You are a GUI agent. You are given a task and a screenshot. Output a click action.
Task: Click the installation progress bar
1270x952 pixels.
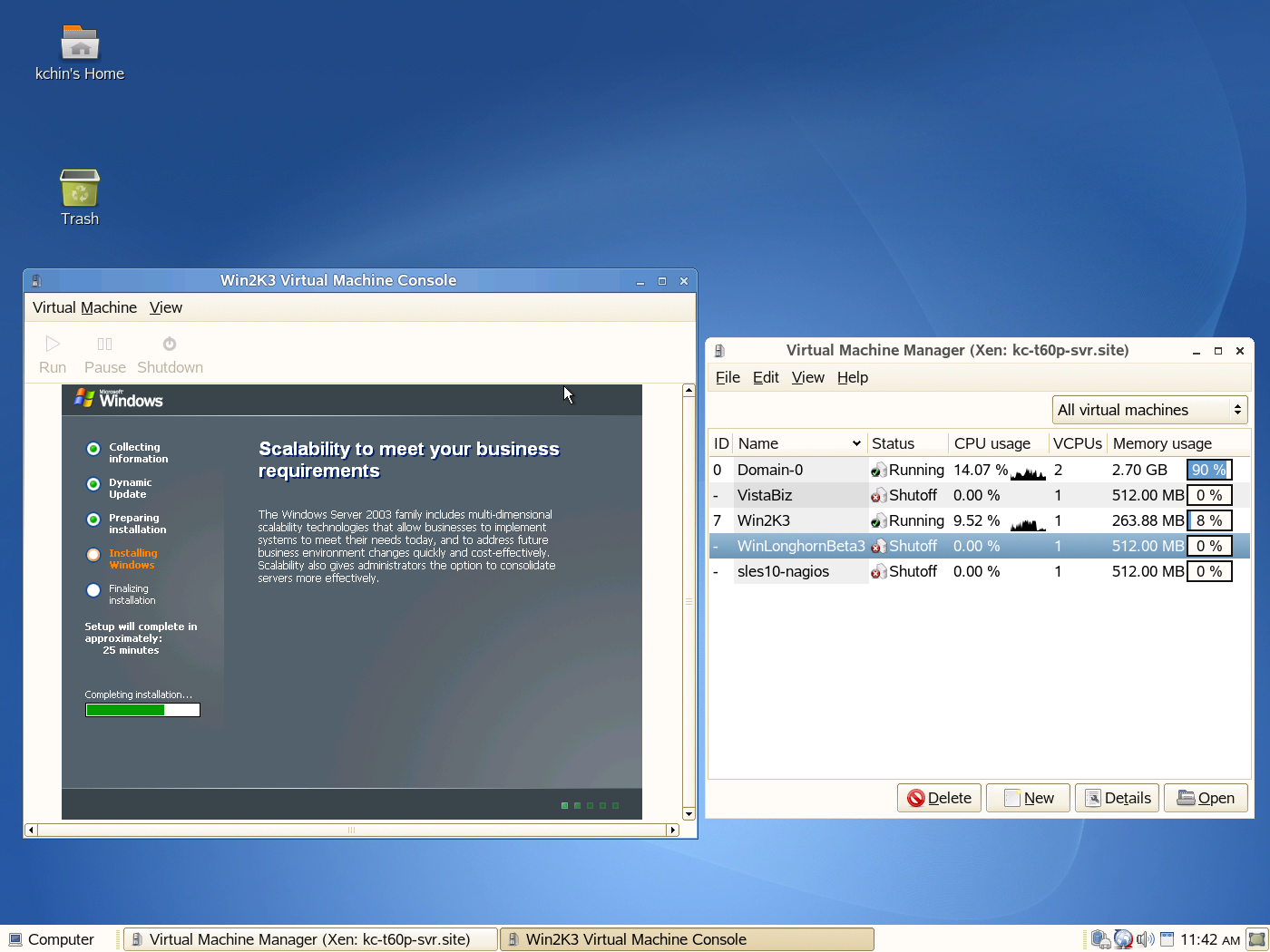click(x=142, y=710)
